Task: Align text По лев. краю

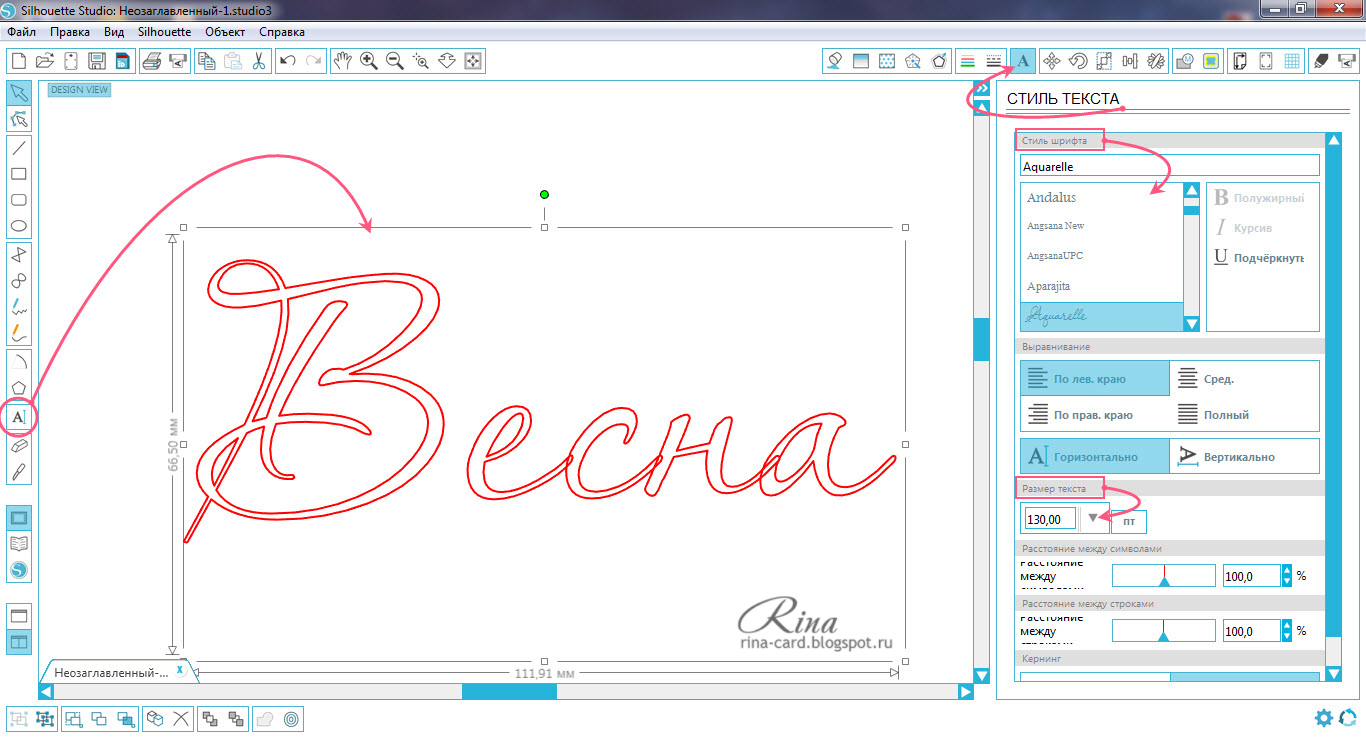Action: coord(1095,379)
